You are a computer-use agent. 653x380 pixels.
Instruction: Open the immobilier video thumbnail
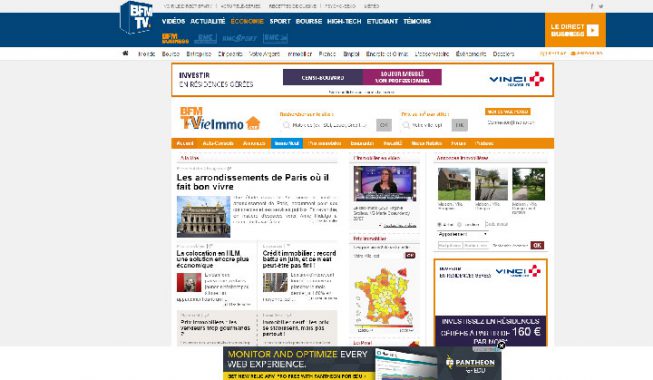coord(385,184)
